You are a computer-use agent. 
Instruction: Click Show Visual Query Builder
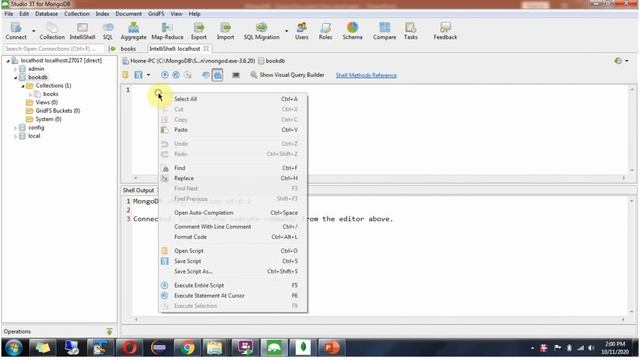[287, 75]
